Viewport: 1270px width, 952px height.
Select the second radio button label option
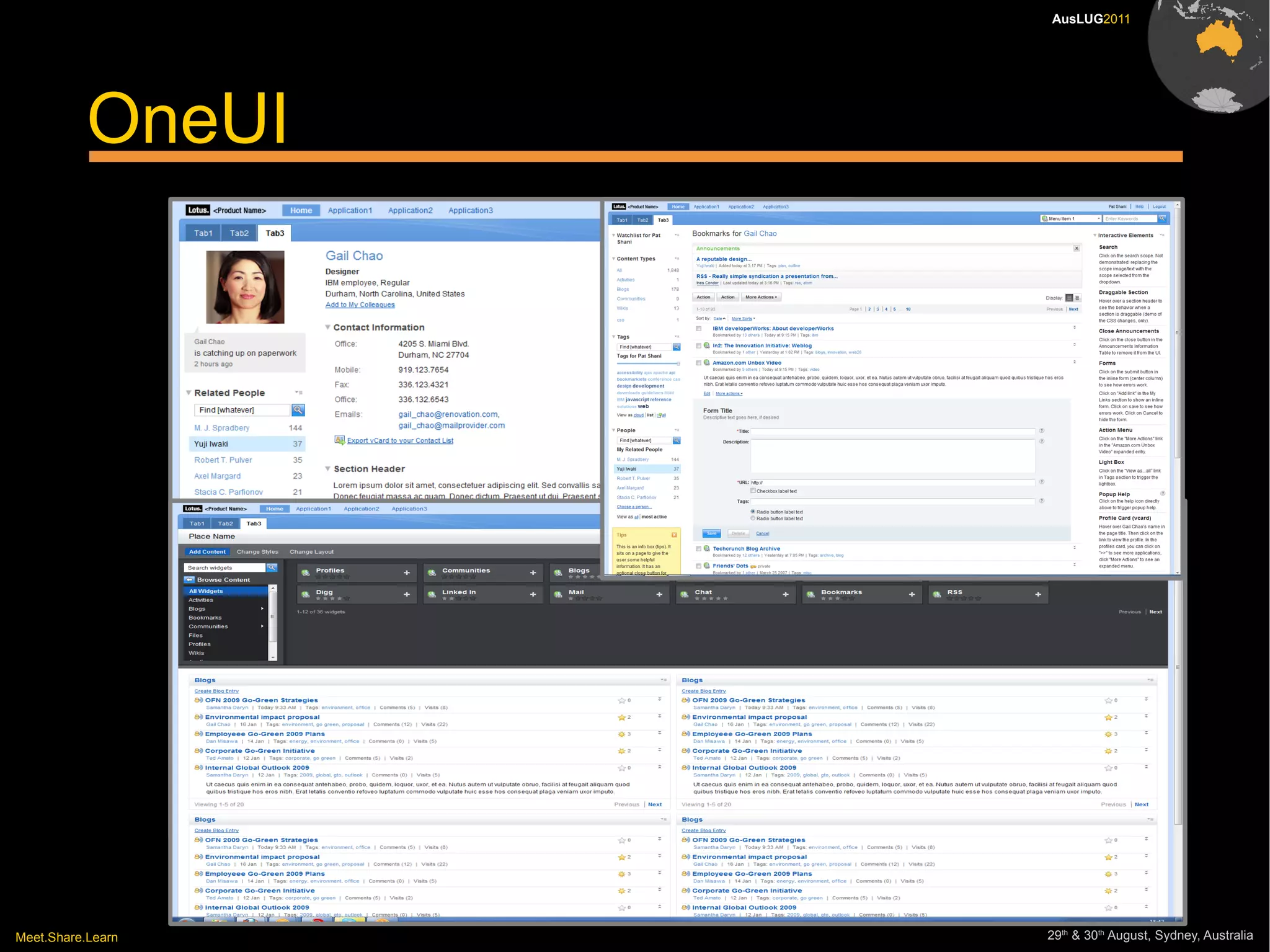click(753, 518)
